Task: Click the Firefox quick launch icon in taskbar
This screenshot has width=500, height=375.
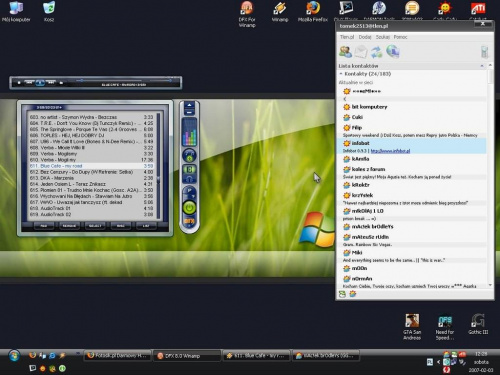Action: pyautogui.click(x=32, y=355)
